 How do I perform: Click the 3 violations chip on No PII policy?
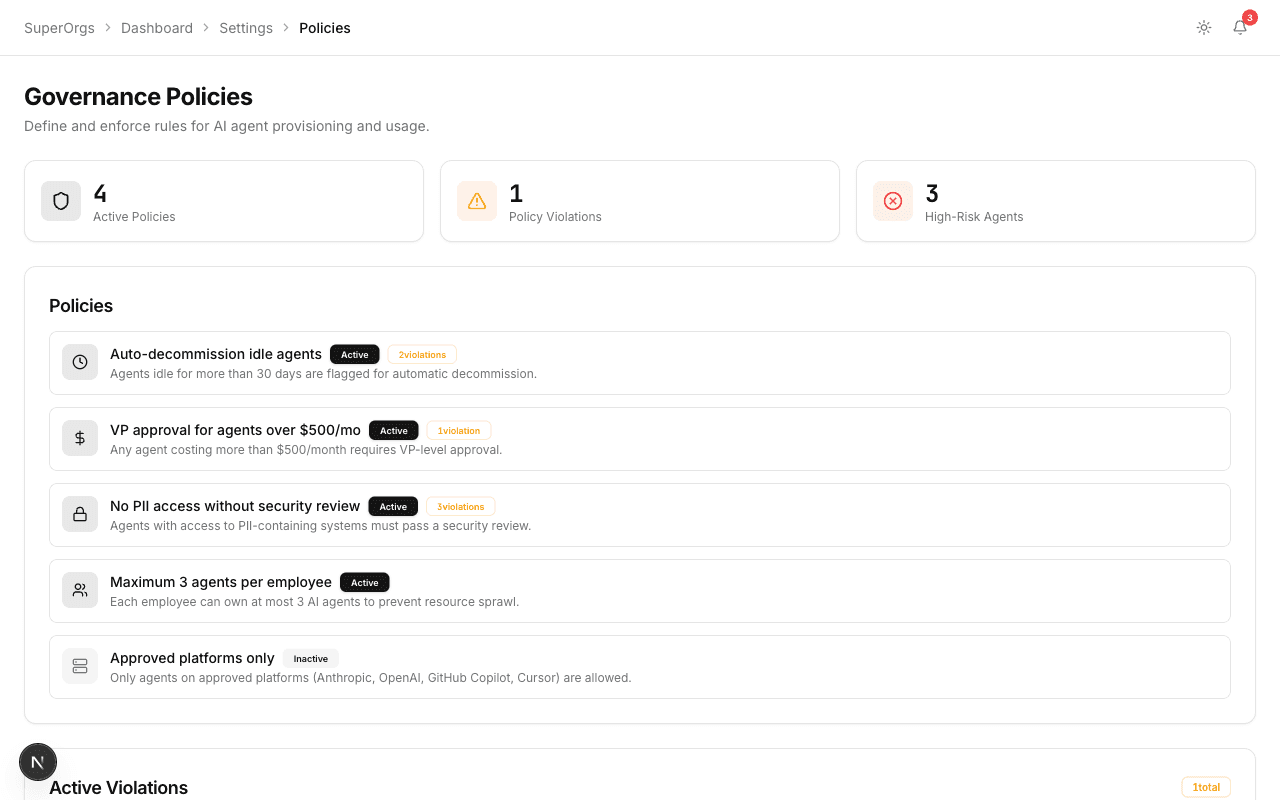click(x=460, y=506)
